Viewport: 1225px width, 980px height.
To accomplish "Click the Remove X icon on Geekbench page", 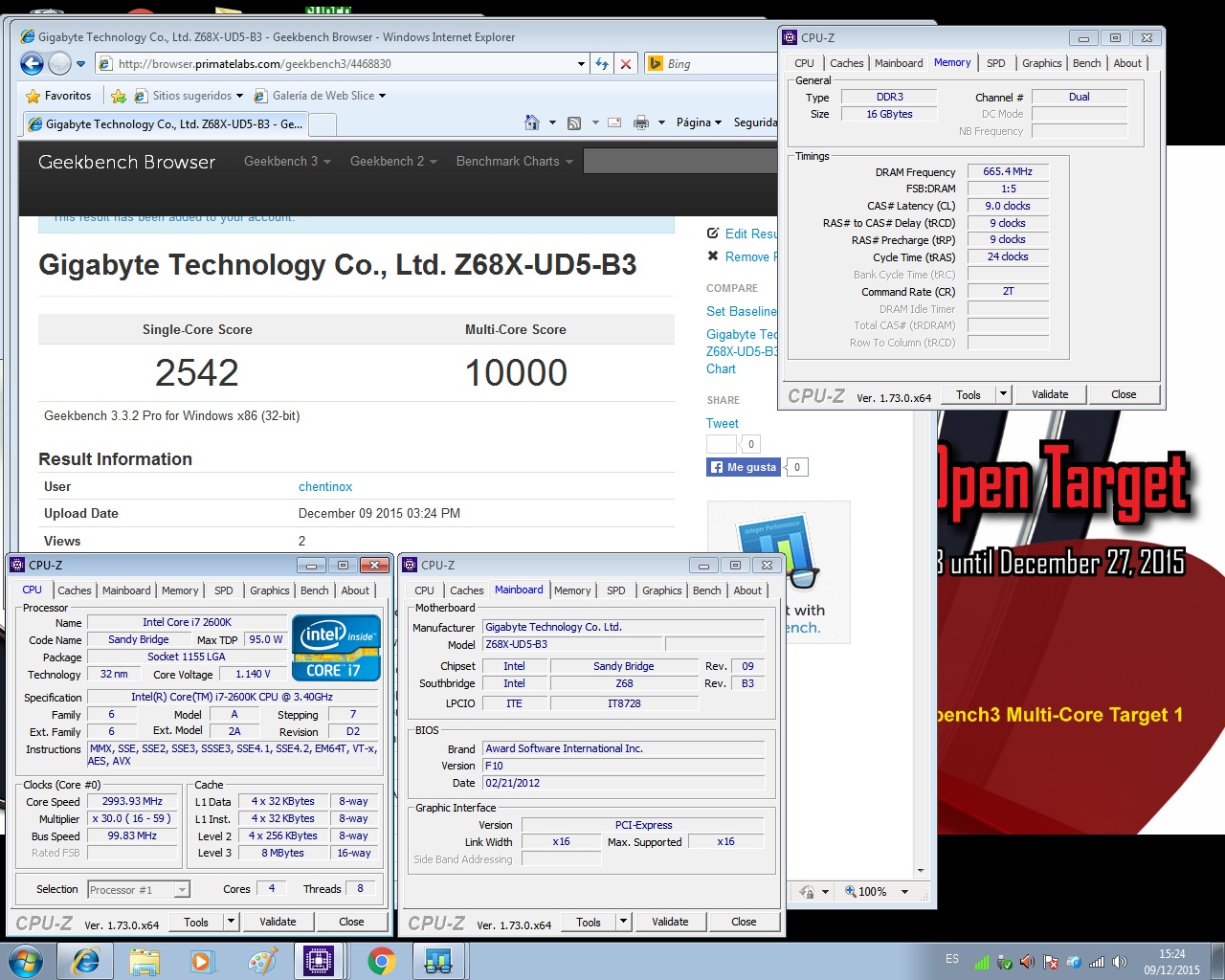I will 713,256.
